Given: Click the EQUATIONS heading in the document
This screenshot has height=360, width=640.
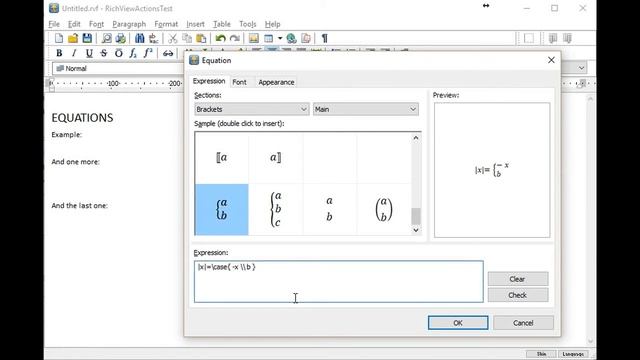Looking at the screenshot, I should [82, 118].
